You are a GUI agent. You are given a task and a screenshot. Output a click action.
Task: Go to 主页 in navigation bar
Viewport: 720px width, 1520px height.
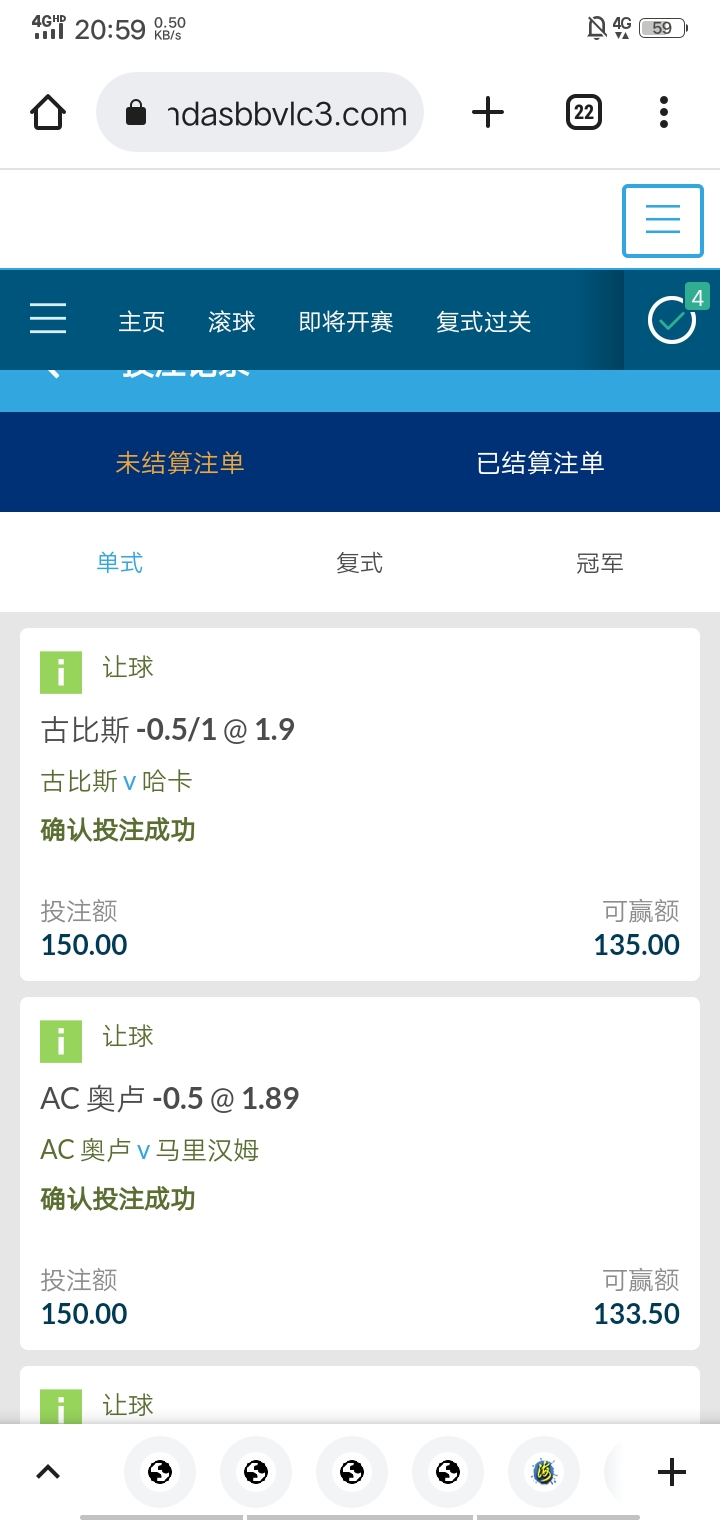[142, 321]
